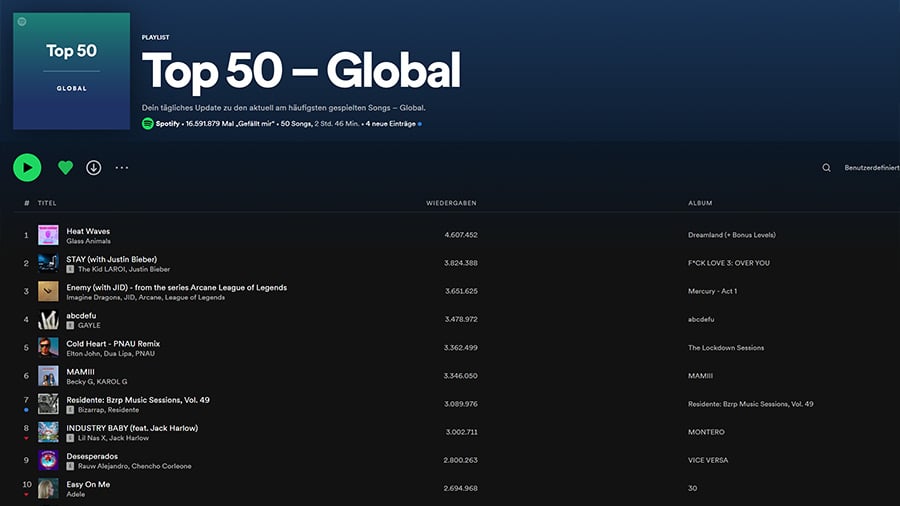Click the explicit badge beside Bizarrap

click(x=70, y=410)
